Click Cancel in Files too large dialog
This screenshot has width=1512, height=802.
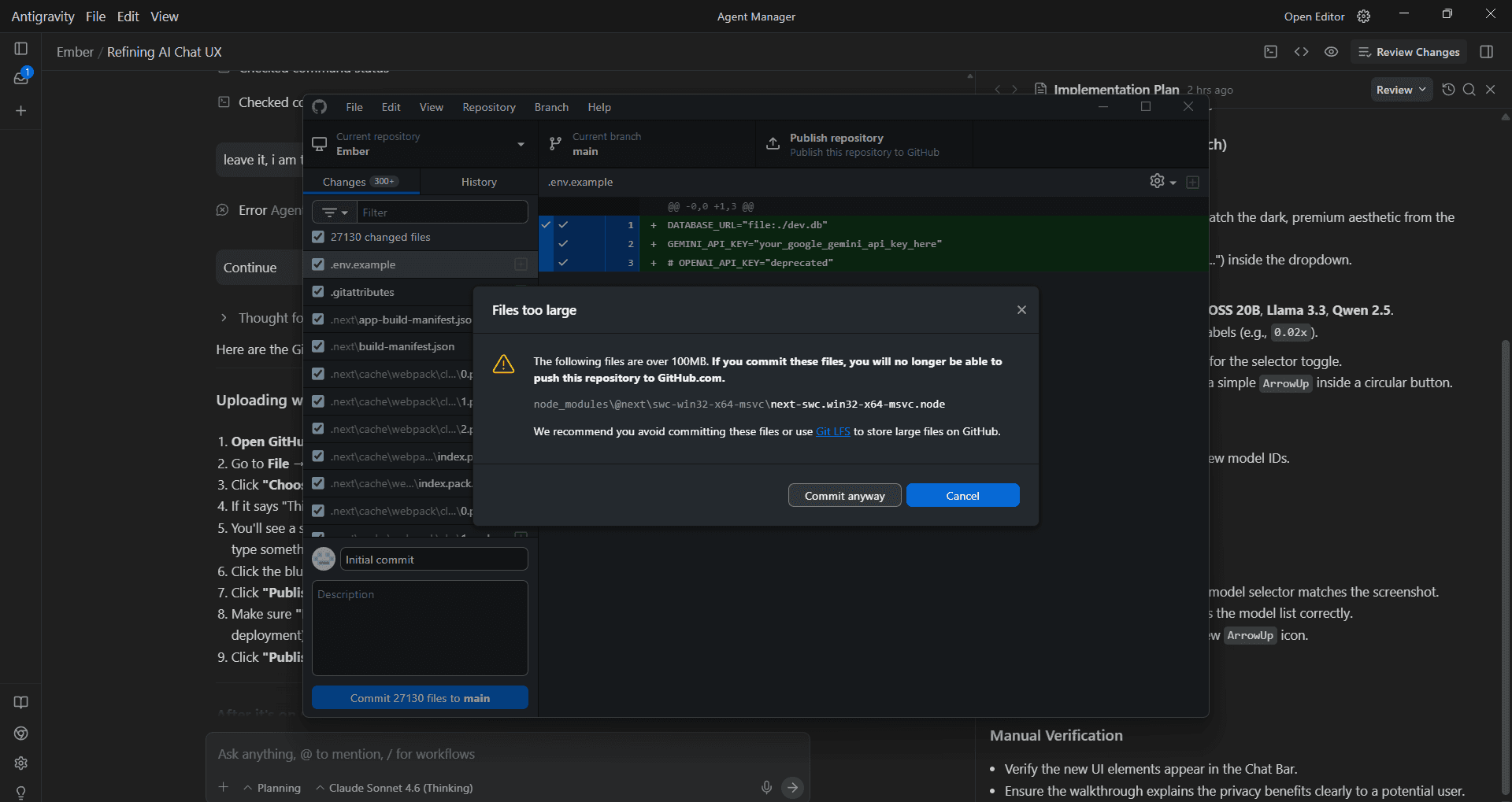[962, 496]
